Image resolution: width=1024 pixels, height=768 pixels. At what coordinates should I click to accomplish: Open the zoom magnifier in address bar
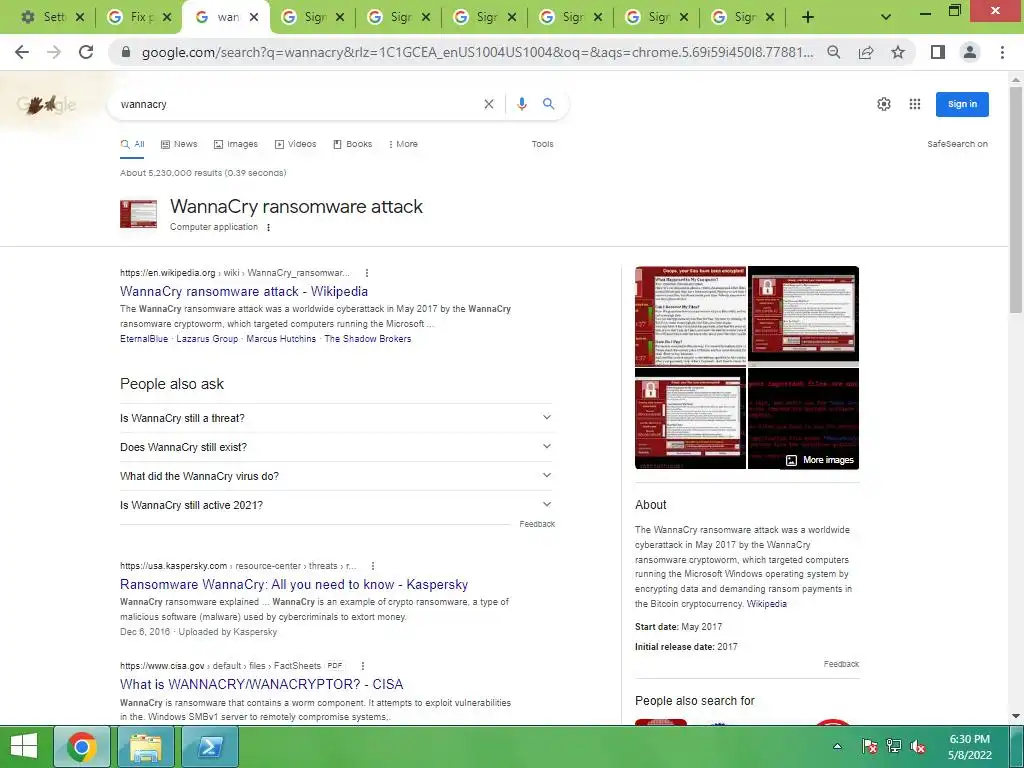point(834,52)
